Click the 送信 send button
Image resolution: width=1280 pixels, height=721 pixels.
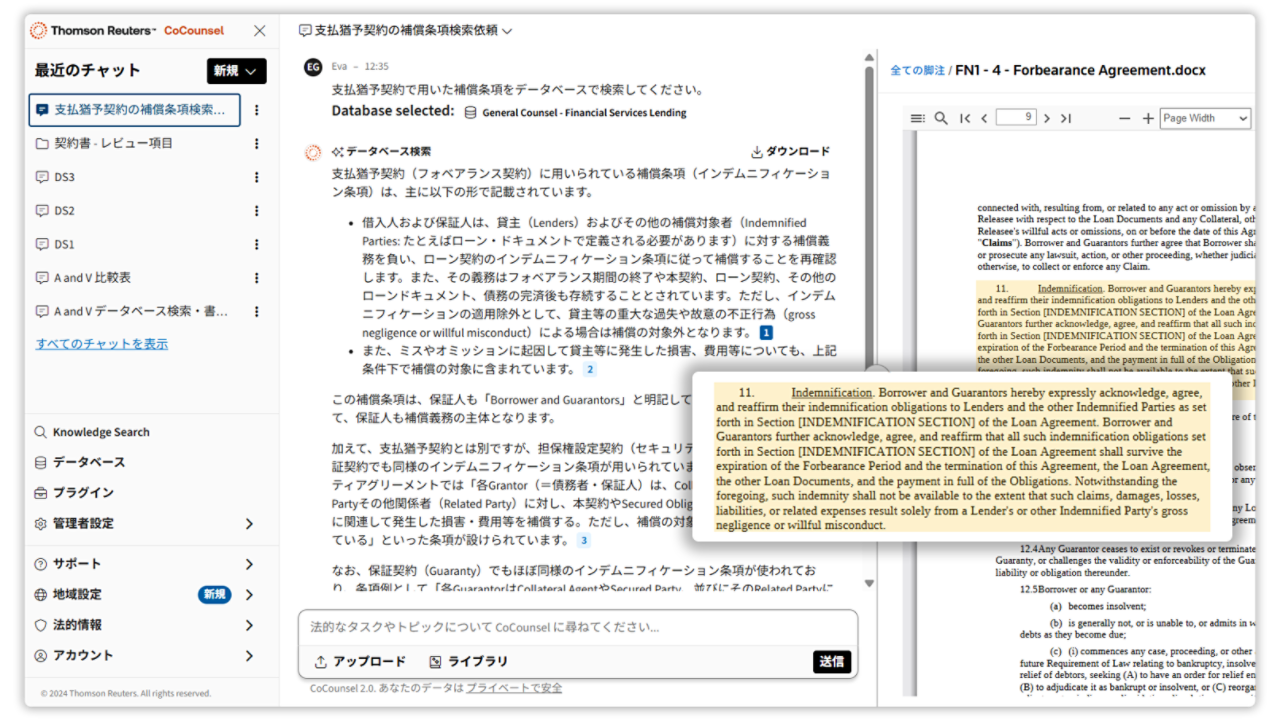[831, 661]
